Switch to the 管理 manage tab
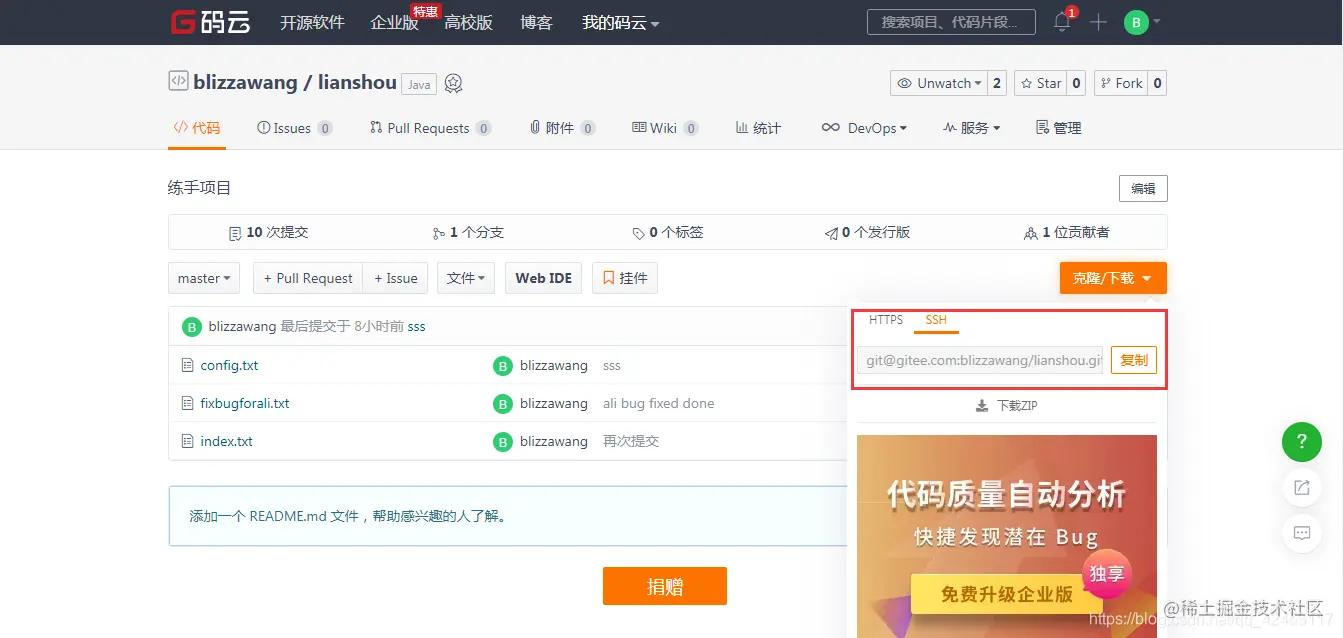 click(1059, 128)
